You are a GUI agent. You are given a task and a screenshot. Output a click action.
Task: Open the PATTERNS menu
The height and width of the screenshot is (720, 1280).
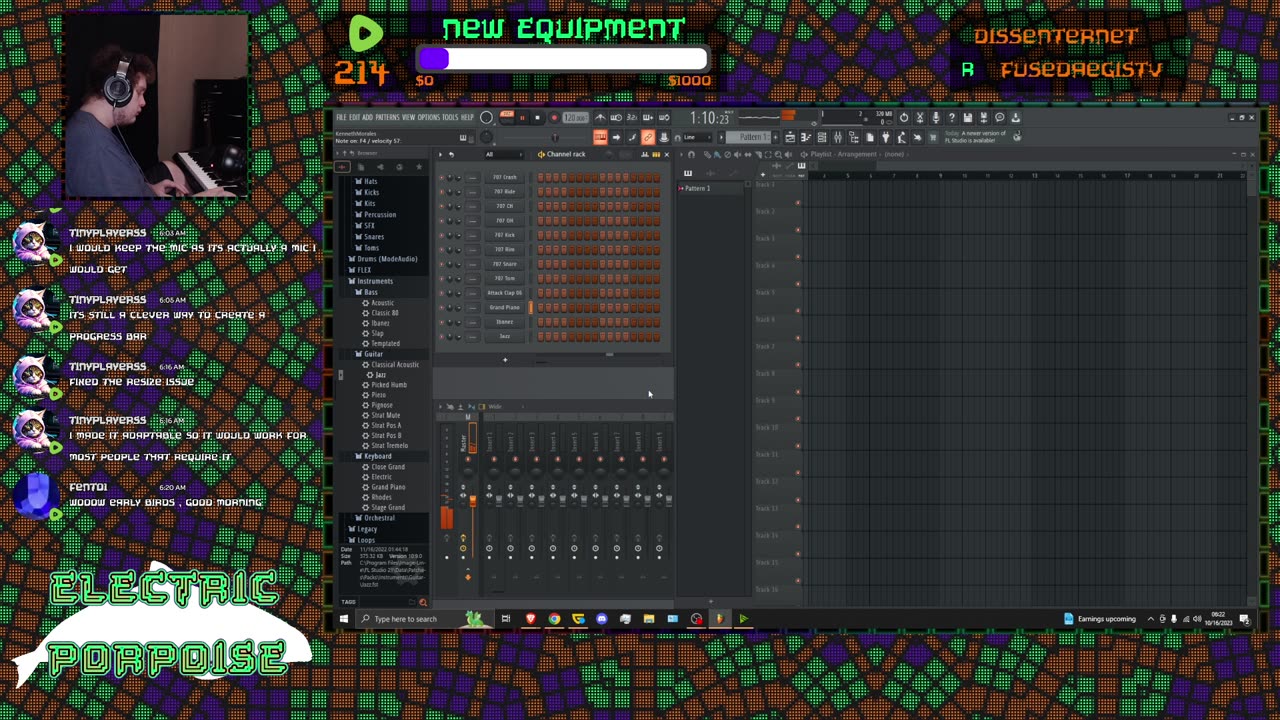[x=387, y=118]
